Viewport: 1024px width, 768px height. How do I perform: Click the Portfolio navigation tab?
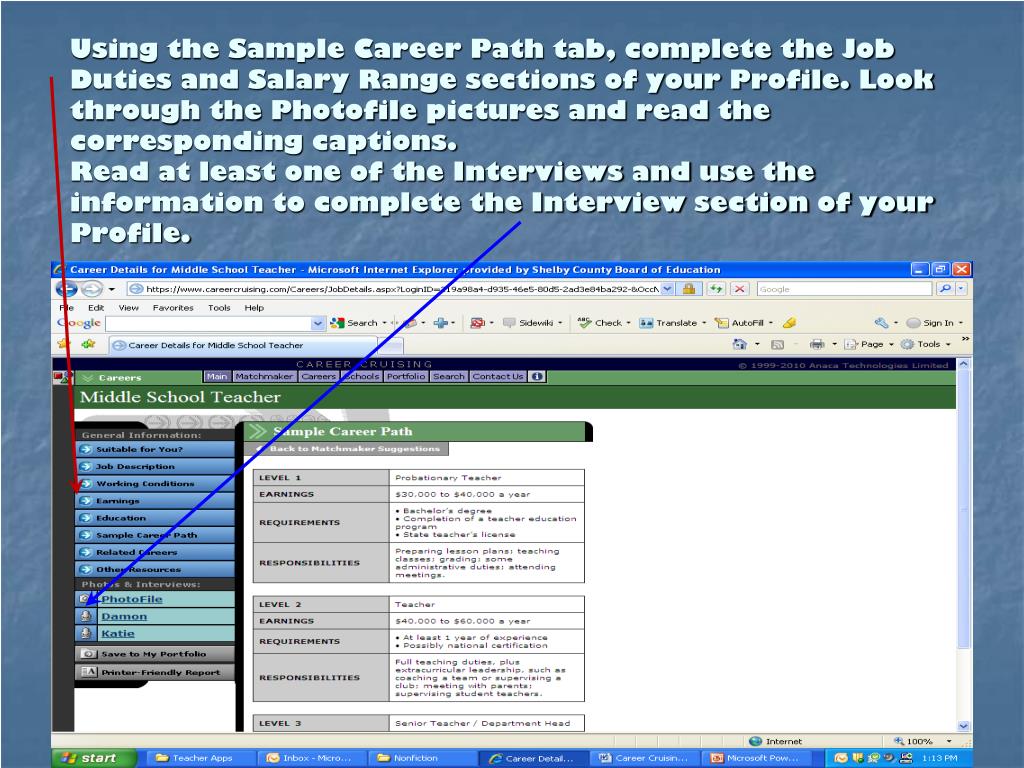[x=406, y=376]
